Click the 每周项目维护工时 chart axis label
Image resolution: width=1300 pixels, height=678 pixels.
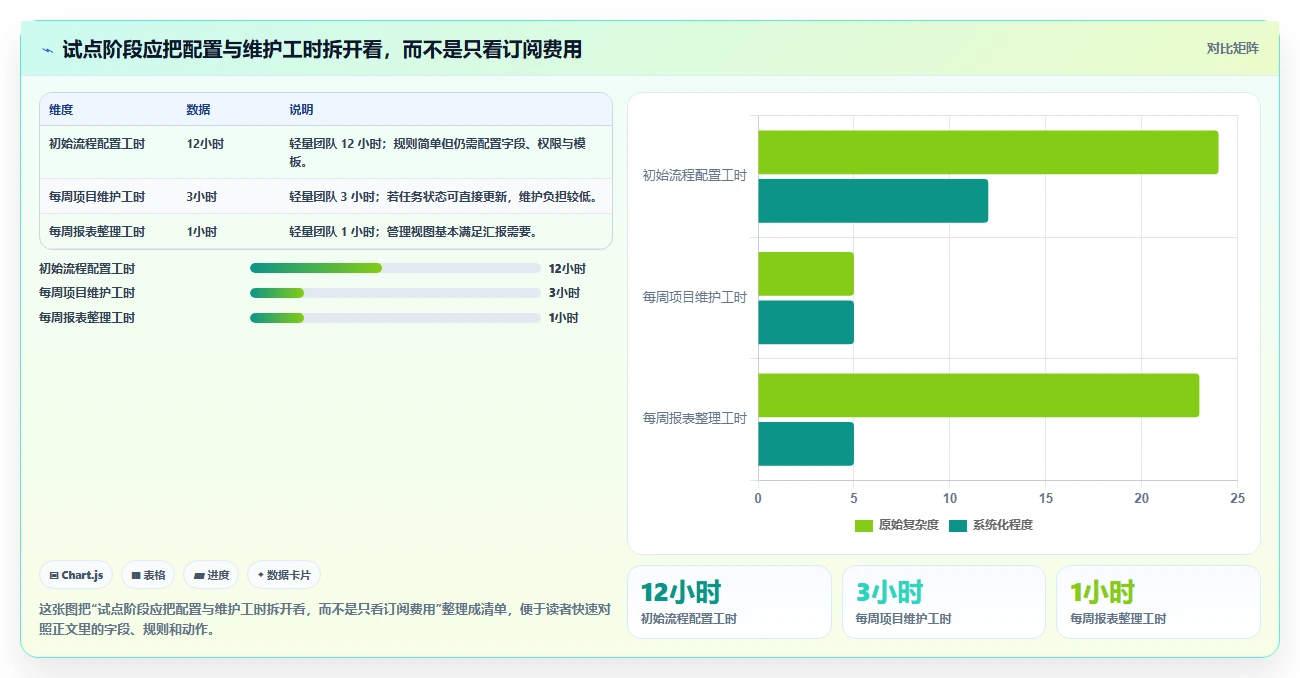pyautogui.click(x=694, y=298)
